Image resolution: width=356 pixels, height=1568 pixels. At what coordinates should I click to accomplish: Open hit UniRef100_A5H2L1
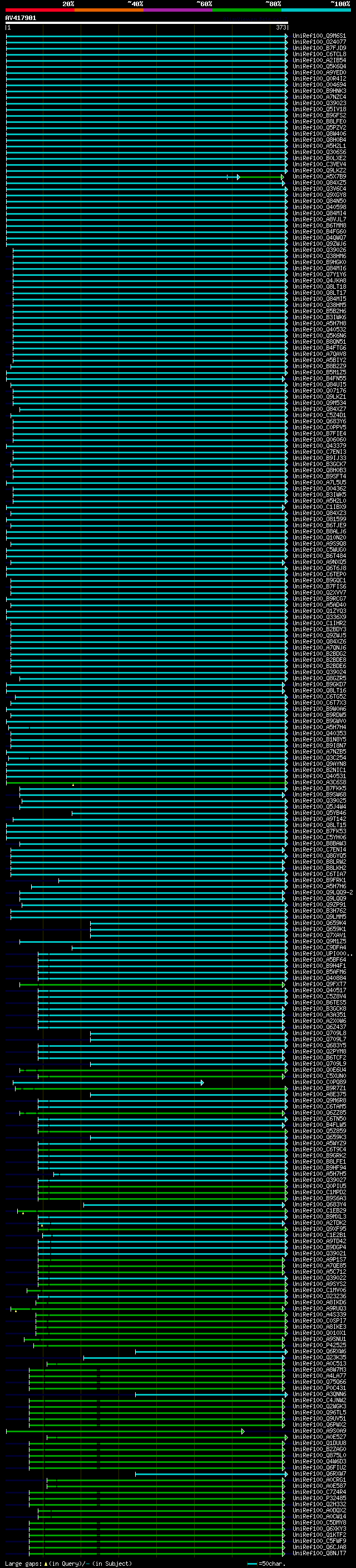pyautogui.click(x=319, y=146)
